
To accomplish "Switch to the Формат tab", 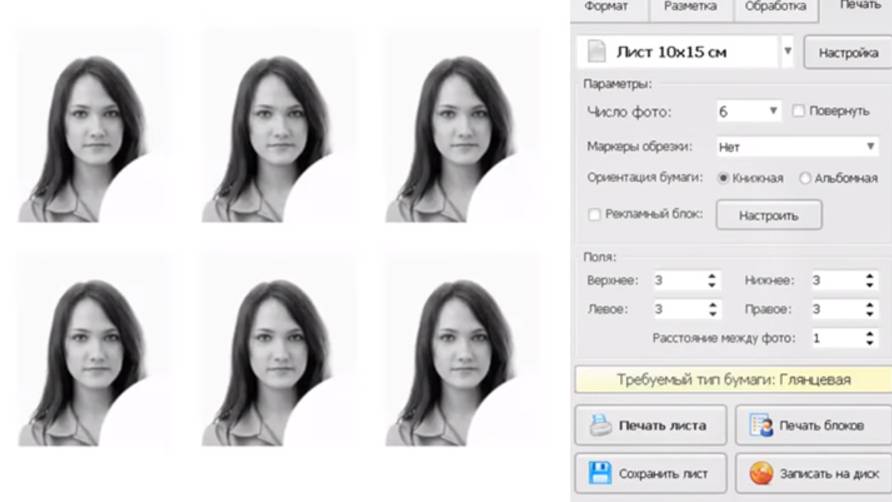I will pyautogui.click(x=608, y=8).
